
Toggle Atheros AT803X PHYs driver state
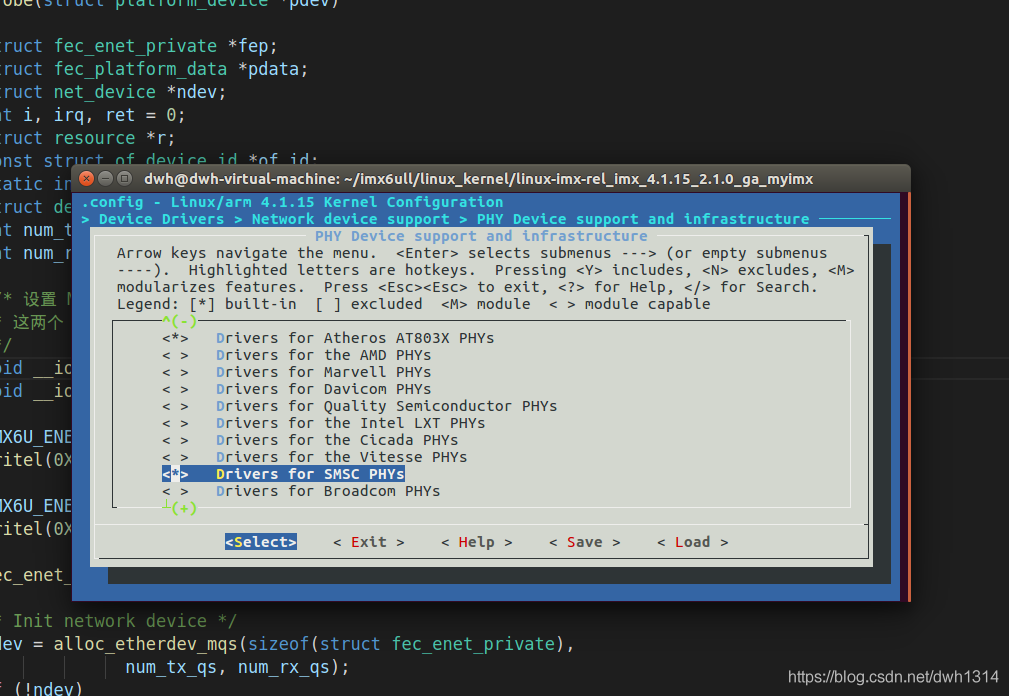click(175, 338)
